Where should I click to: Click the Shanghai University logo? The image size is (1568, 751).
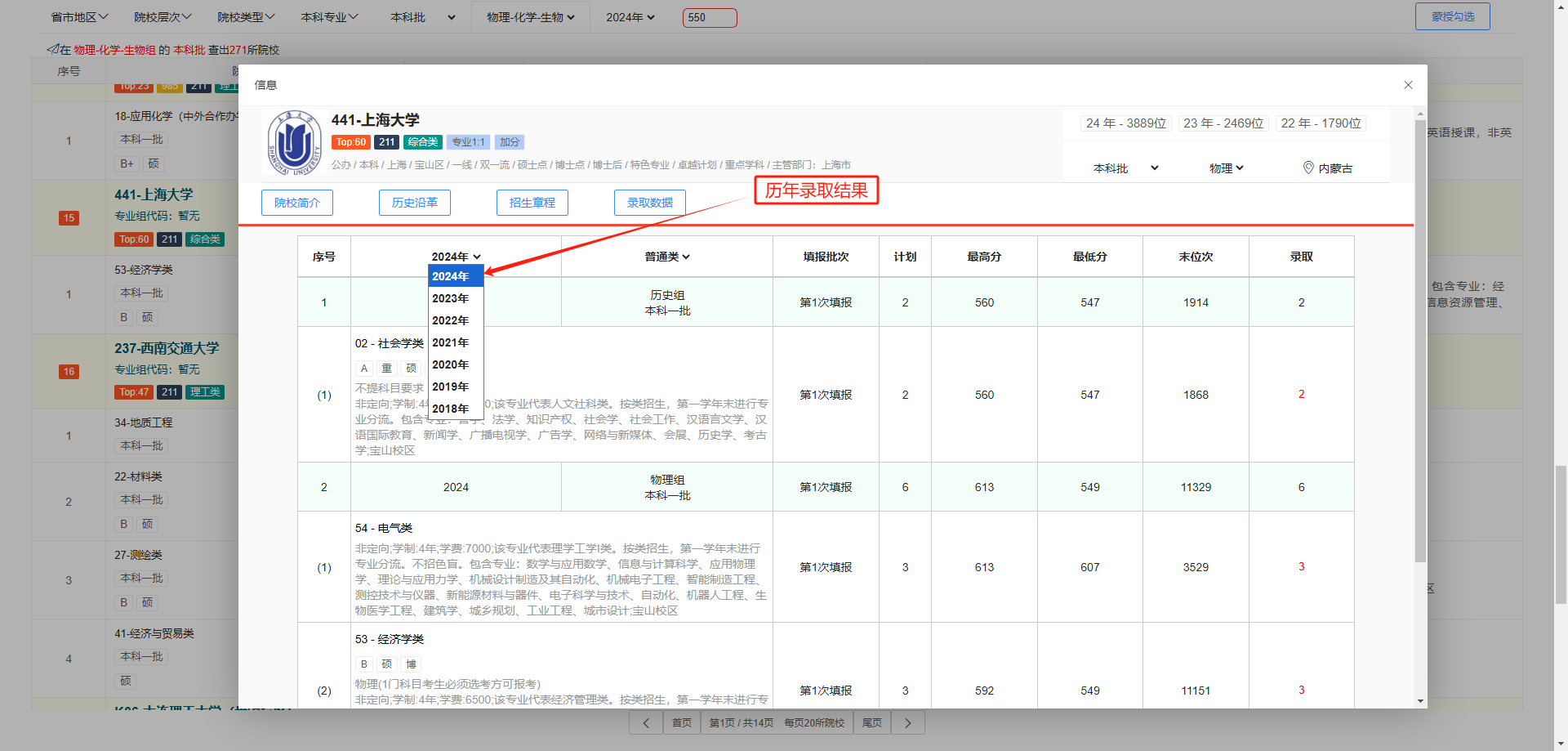pyautogui.click(x=294, y=143)
